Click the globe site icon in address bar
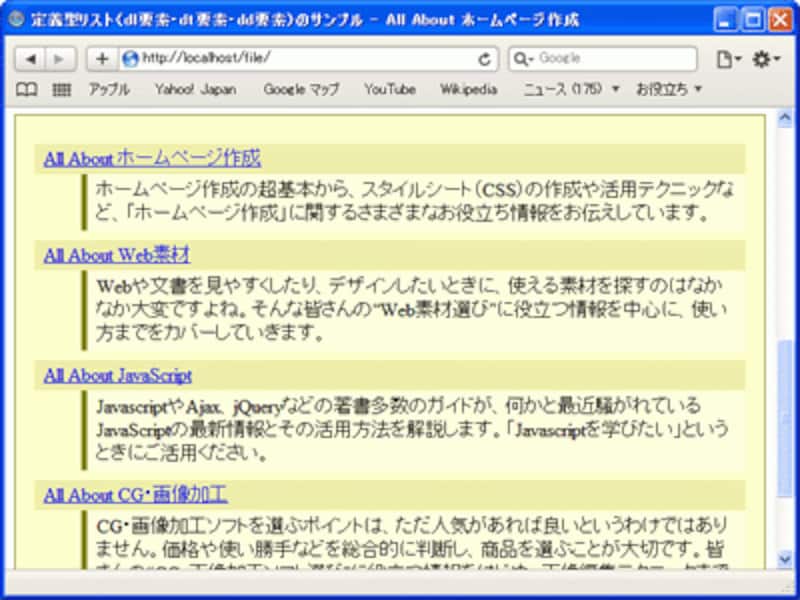The image size is (800, 600). click(x=131, y=59)
